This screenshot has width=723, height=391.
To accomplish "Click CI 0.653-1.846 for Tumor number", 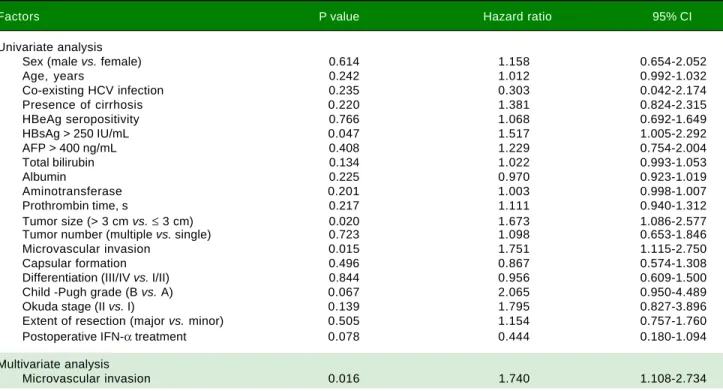I will pyautogui.click(x=673, y=234).
